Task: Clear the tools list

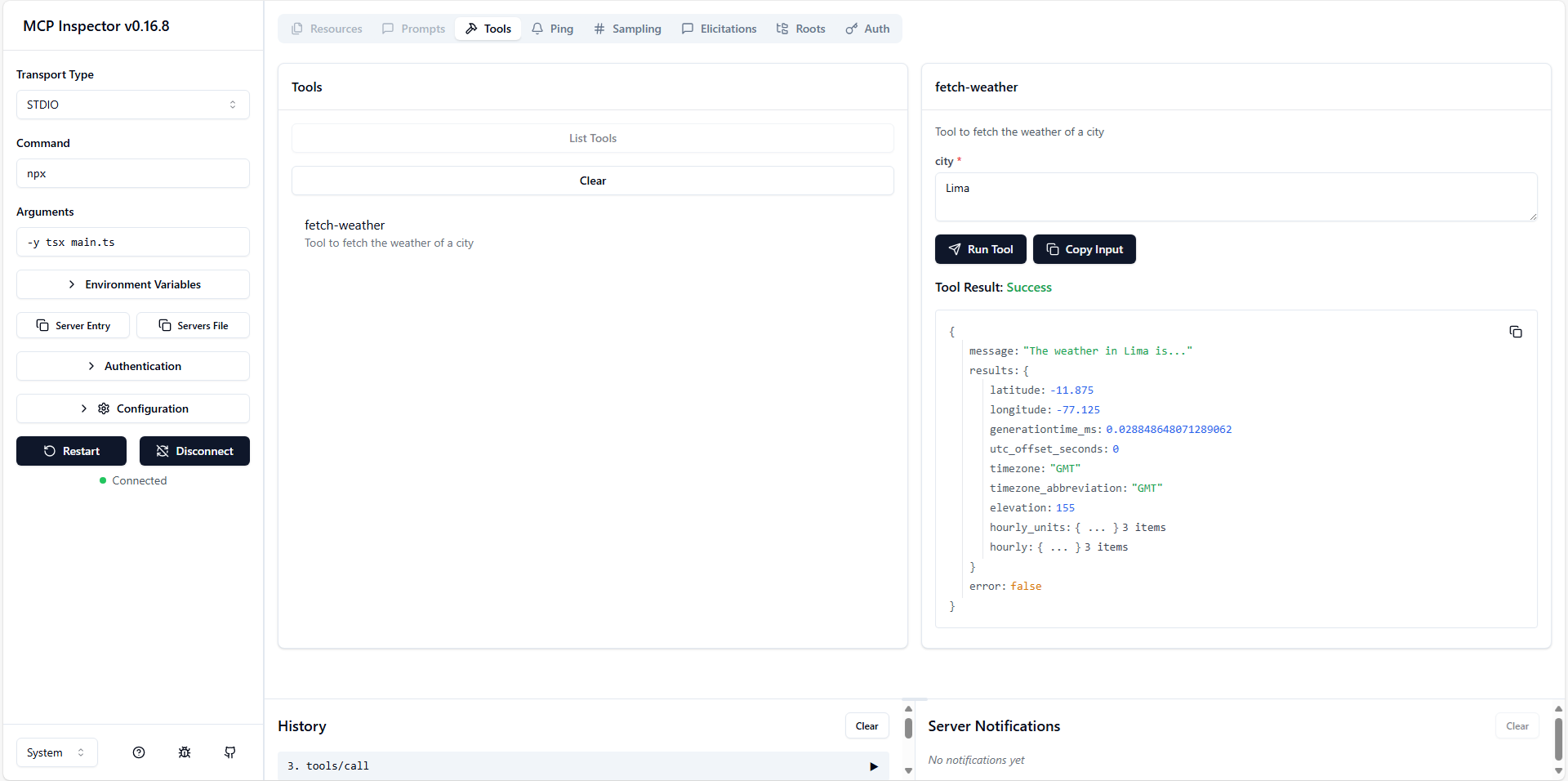Action: click(x=593, y=181)
